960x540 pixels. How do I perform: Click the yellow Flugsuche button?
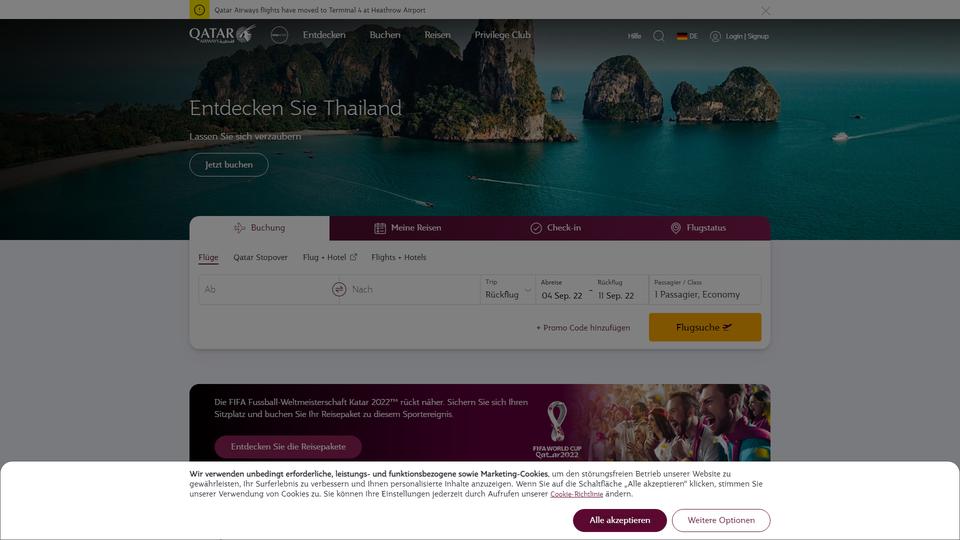pos(705,327)
